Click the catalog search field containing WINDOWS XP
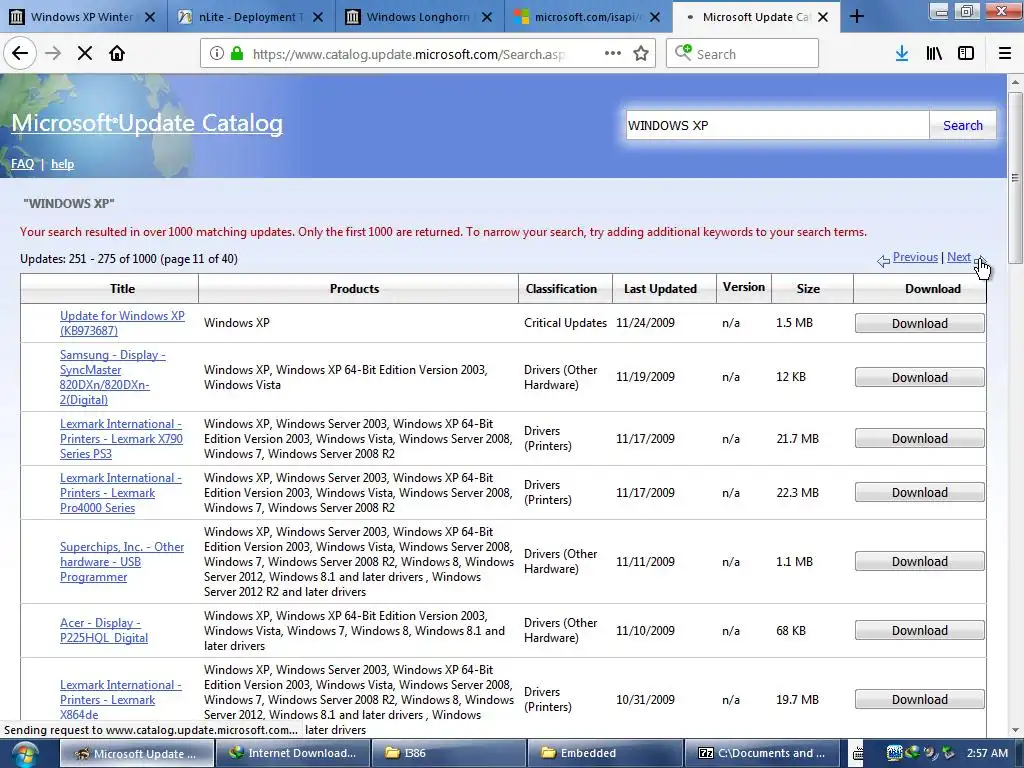 (x=777, y=125)
